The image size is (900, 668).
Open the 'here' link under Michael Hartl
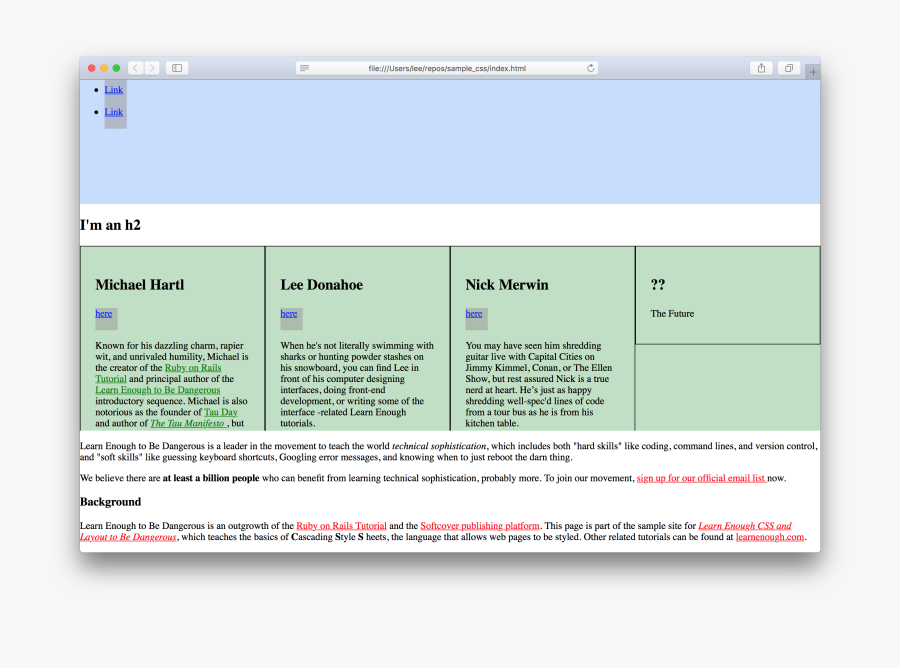tap(104, 313)
